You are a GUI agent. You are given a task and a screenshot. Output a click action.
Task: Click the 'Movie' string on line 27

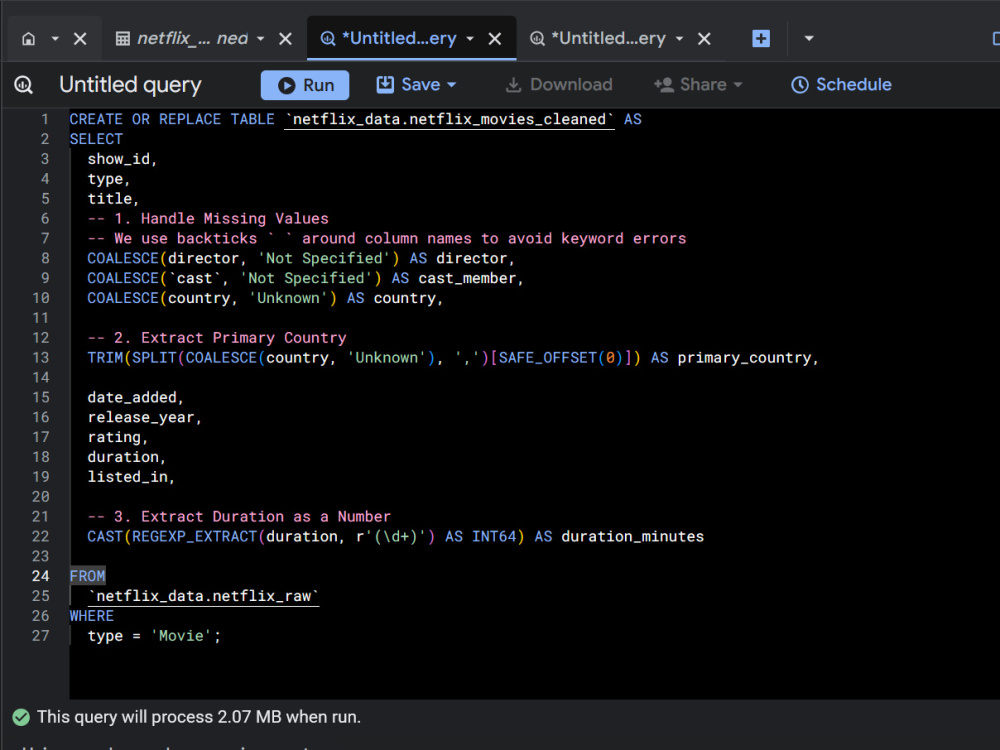pos(181,636)
